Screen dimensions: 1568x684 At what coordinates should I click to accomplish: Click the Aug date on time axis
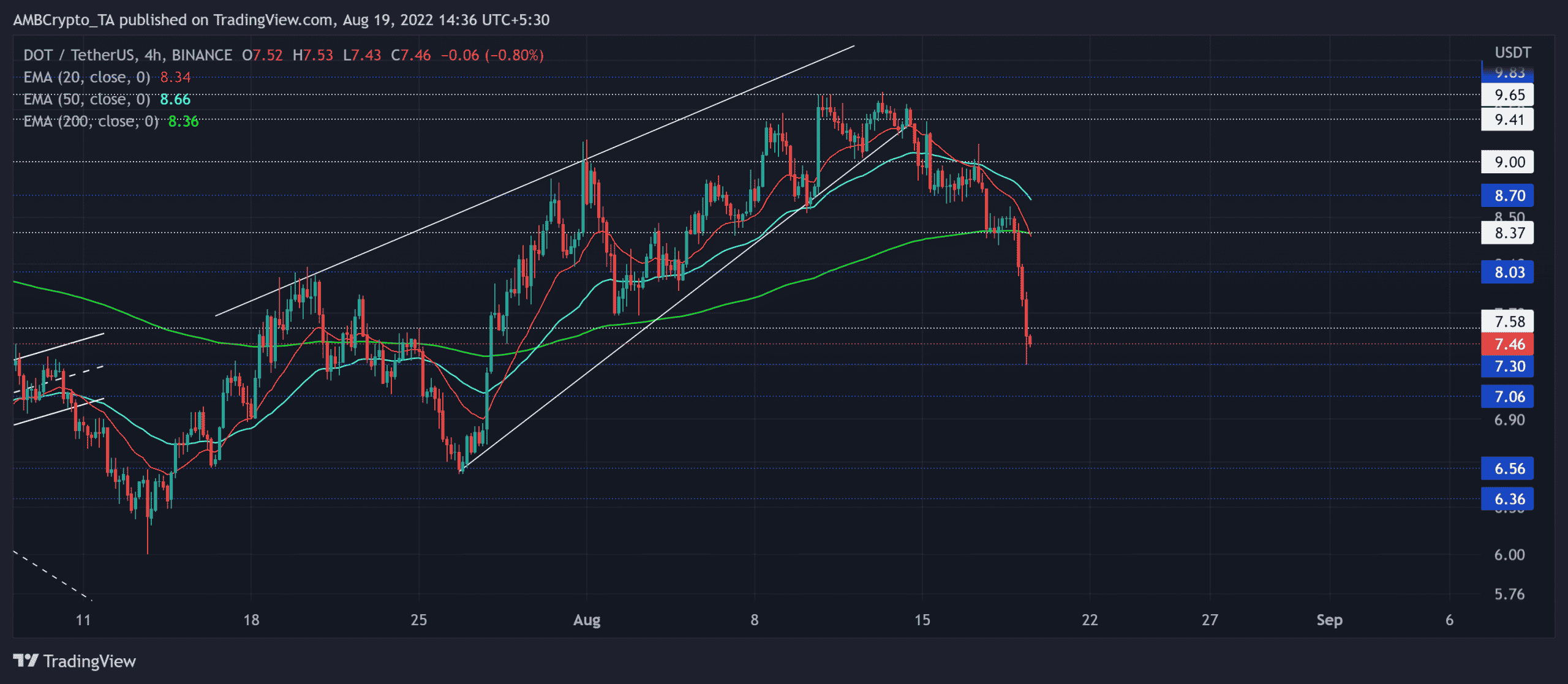pyautogui.click(x=586, y=620)
